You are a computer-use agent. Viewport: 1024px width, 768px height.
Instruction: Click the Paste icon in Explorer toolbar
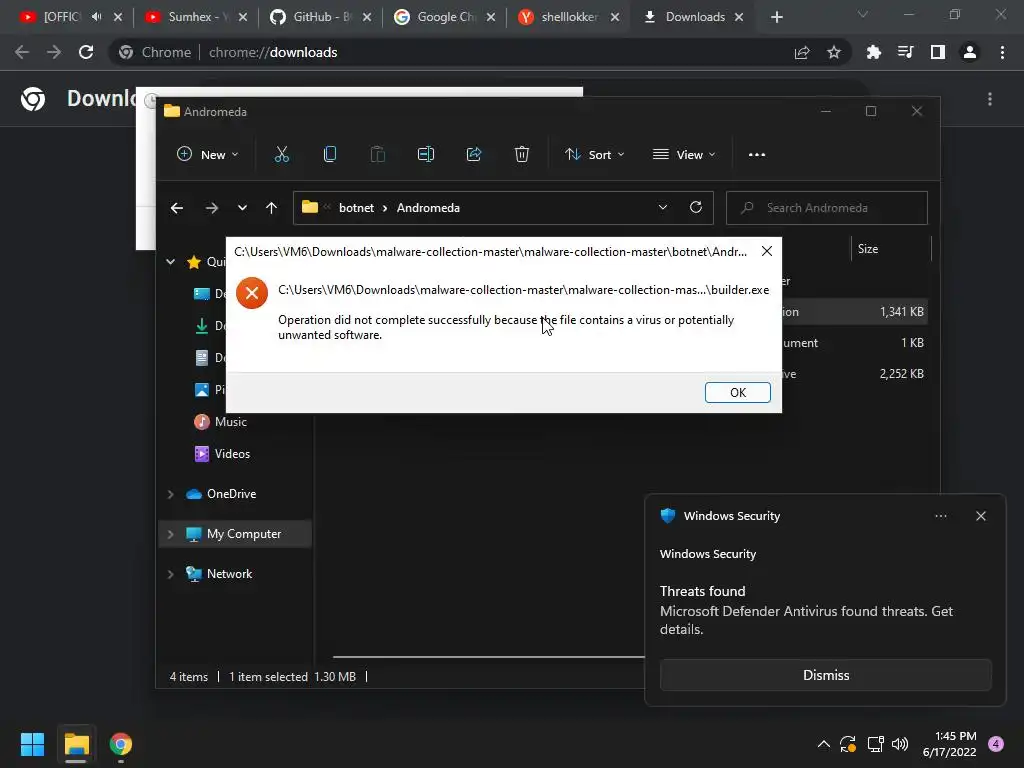(x=377, y=154)
